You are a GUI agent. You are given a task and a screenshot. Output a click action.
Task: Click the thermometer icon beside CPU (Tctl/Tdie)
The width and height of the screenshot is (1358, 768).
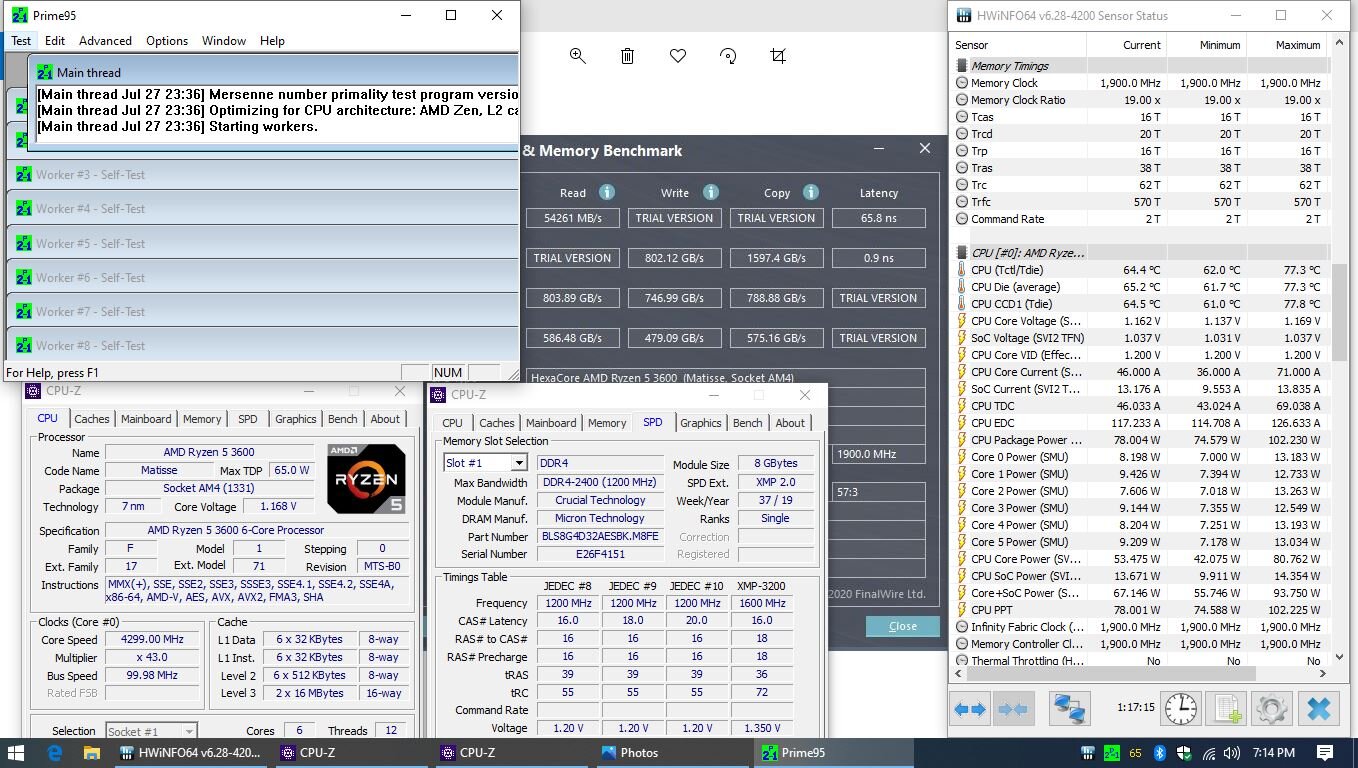[962, 270]
